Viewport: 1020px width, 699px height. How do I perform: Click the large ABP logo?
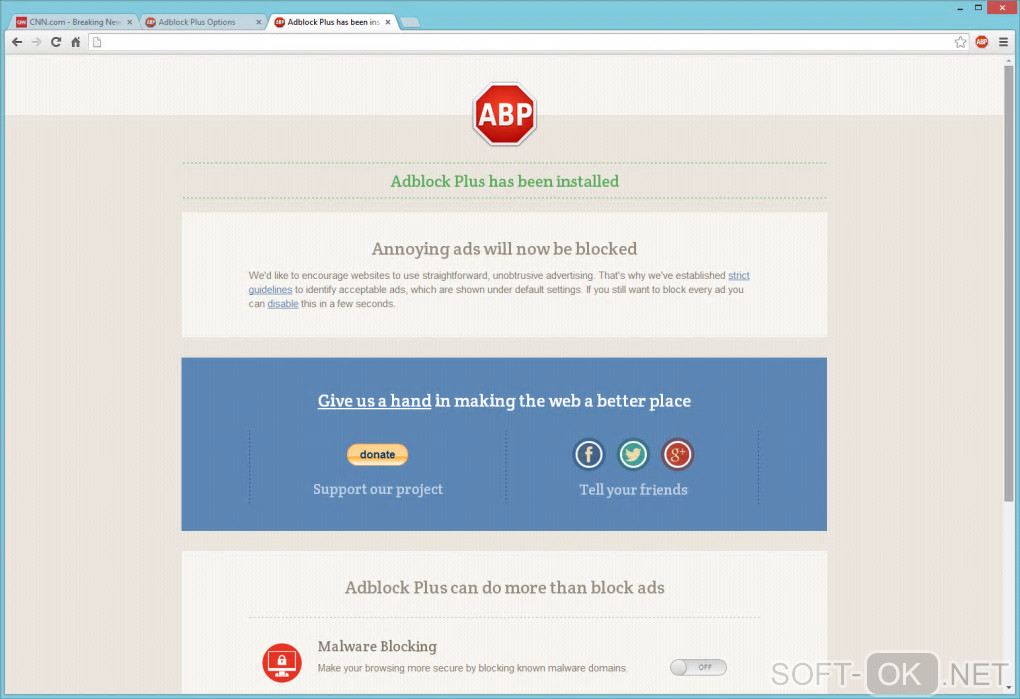click(504, 114)
